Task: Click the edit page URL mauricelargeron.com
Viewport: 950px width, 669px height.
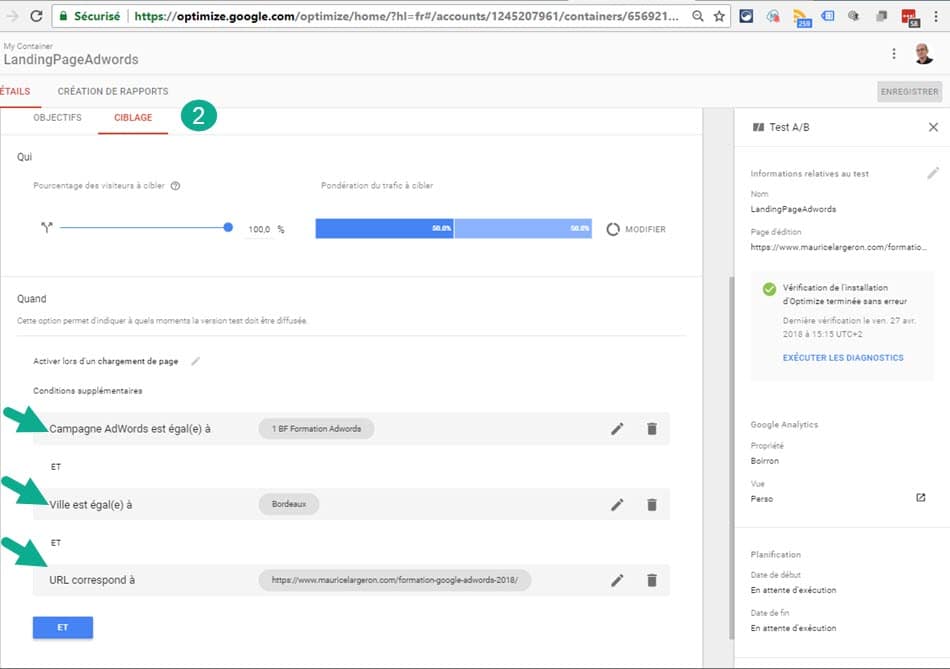Action: pyautogui.click(x=839, y=247)
